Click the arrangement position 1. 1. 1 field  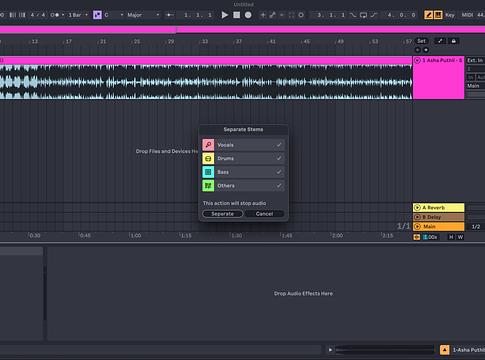tap(198, 15)
